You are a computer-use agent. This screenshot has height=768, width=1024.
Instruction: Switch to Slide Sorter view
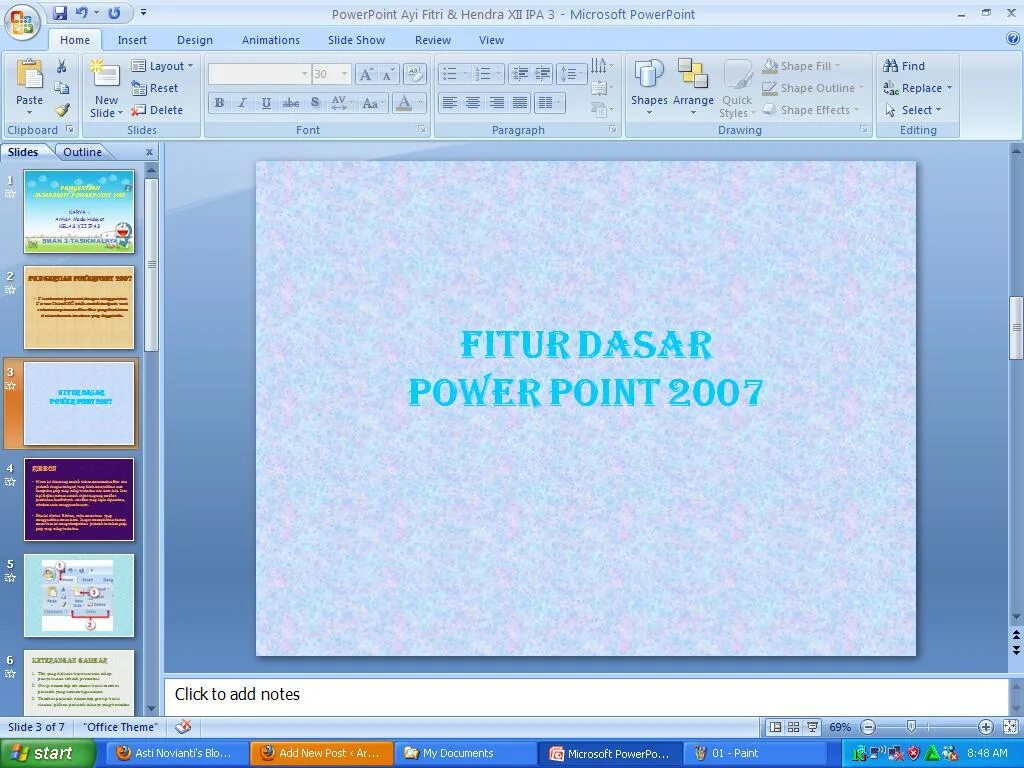(x=793, y=727)
